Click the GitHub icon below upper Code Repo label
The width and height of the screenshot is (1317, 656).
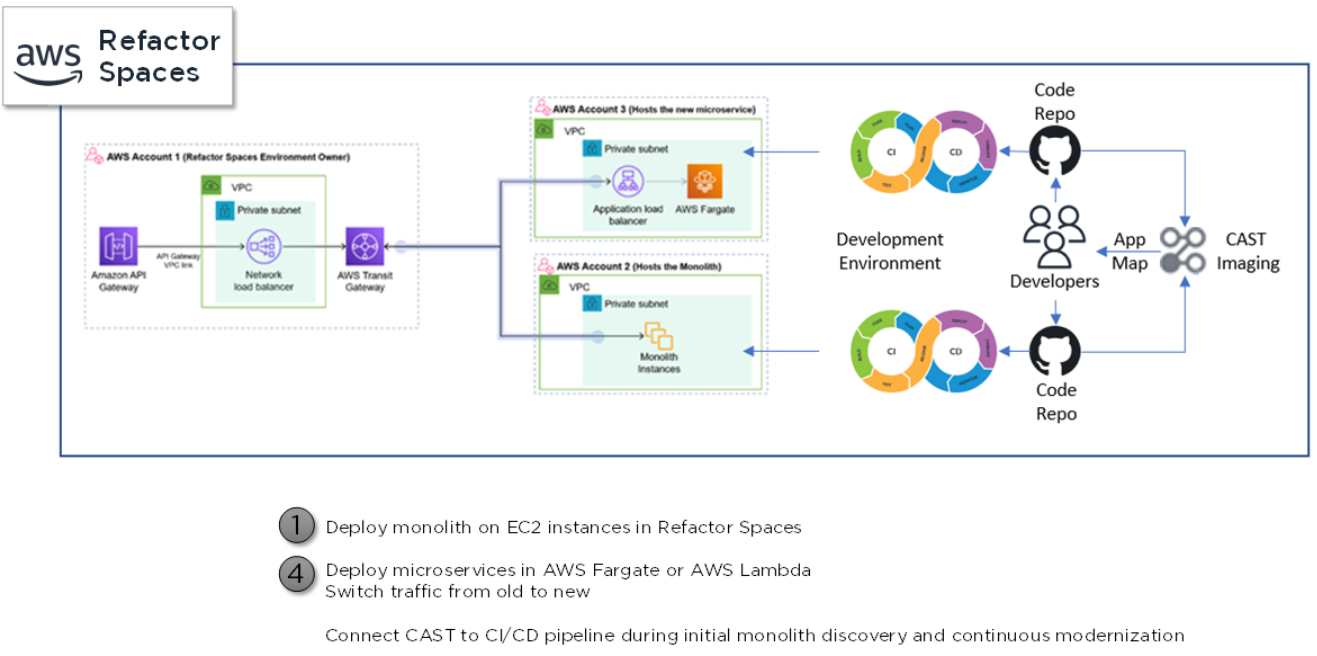tap(1054, 153)
